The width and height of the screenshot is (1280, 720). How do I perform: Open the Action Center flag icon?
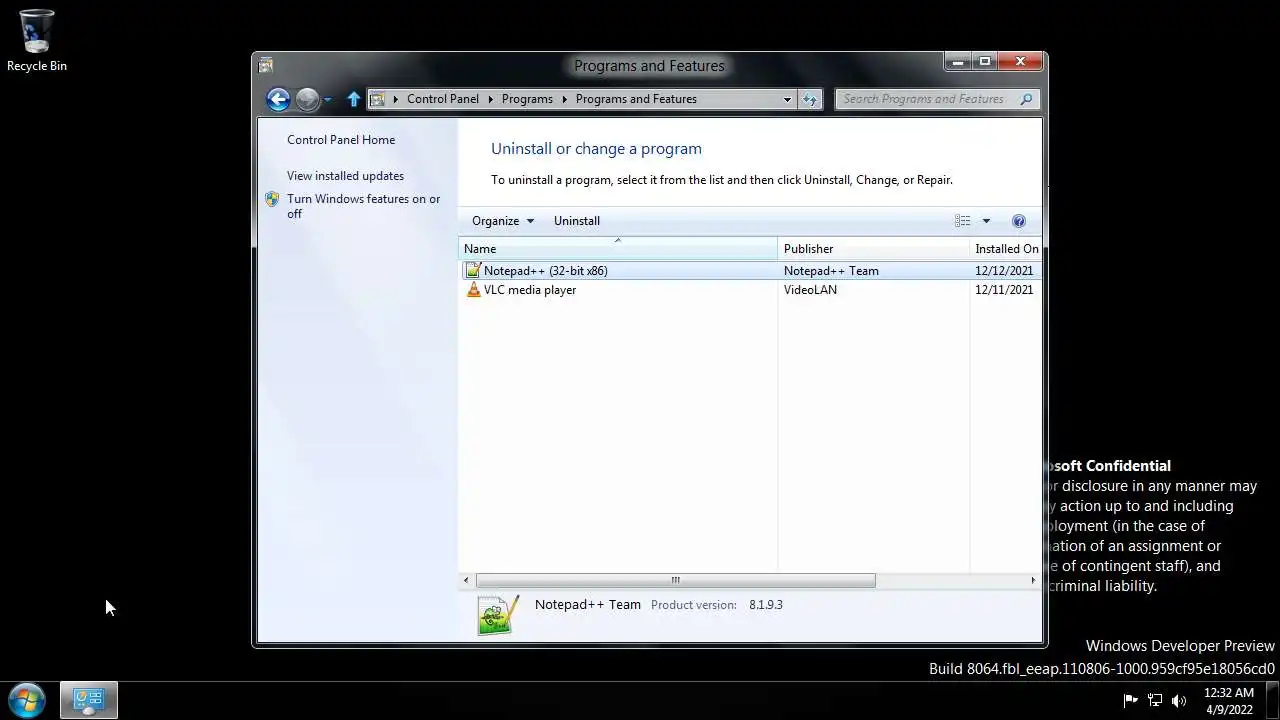[1130, 701]
